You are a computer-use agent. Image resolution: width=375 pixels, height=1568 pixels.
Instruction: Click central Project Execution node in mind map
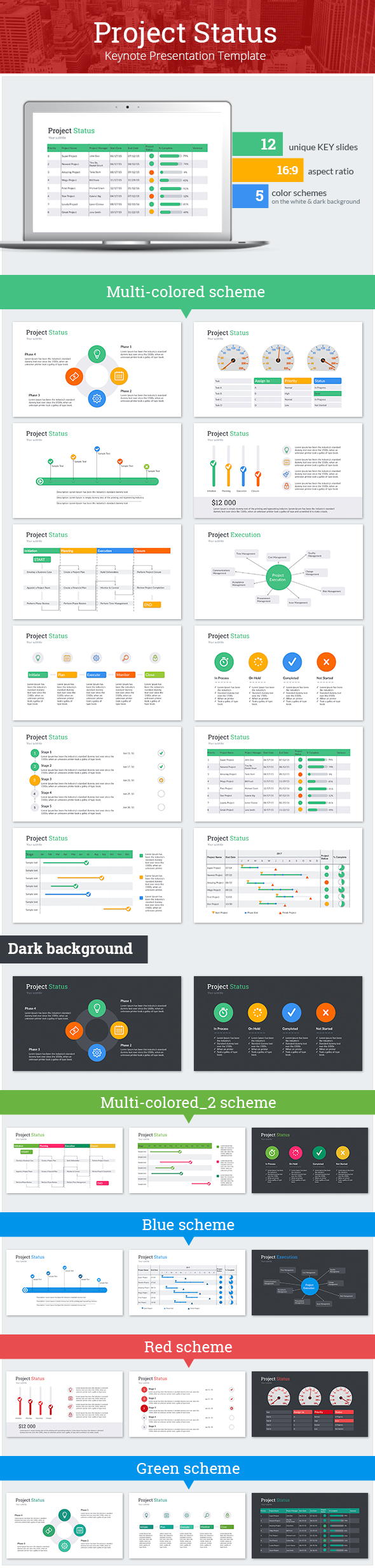click(278, 577)
